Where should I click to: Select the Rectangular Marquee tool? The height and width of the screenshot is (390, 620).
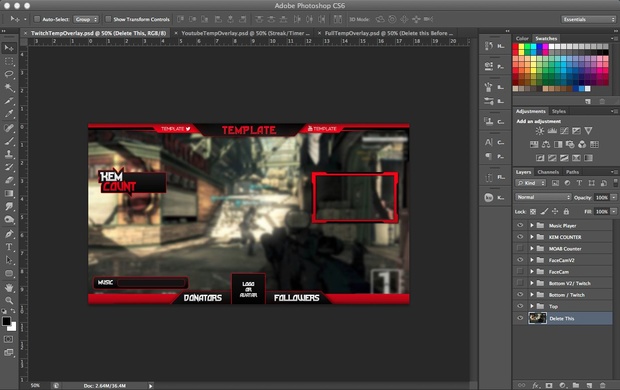[x=9, y=62]
